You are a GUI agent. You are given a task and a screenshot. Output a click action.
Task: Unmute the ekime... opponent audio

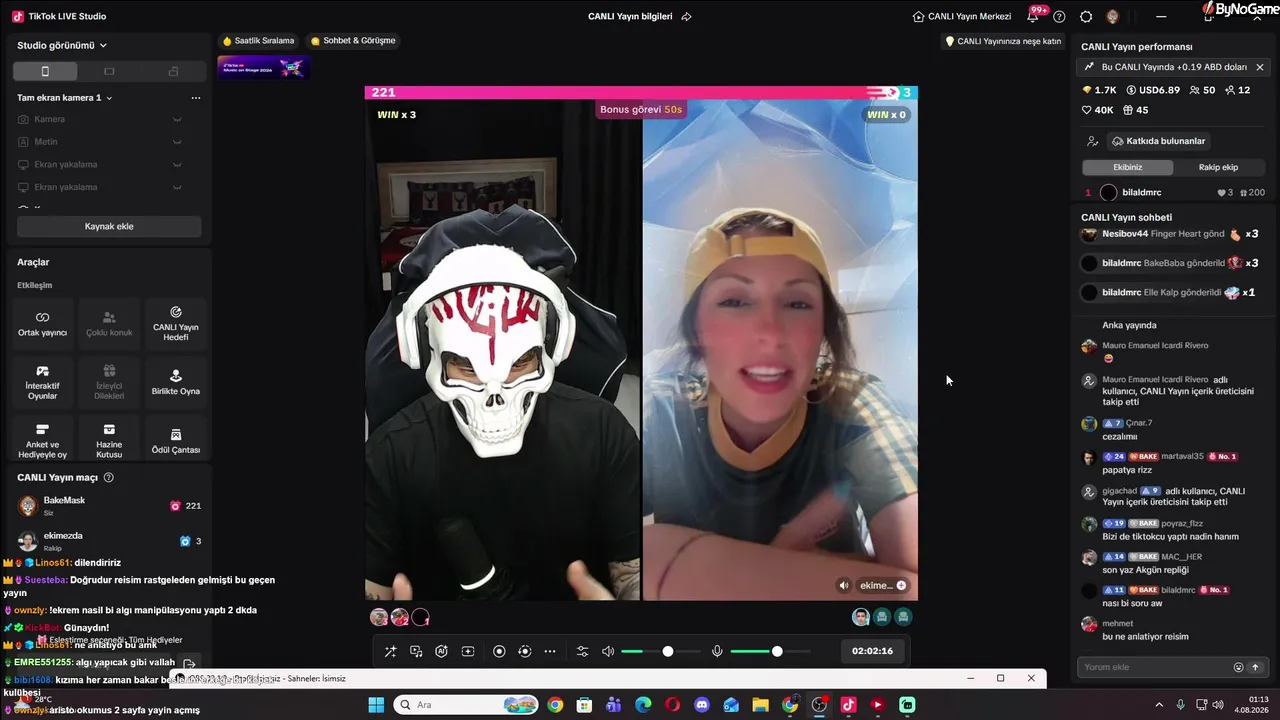point(844,585)
